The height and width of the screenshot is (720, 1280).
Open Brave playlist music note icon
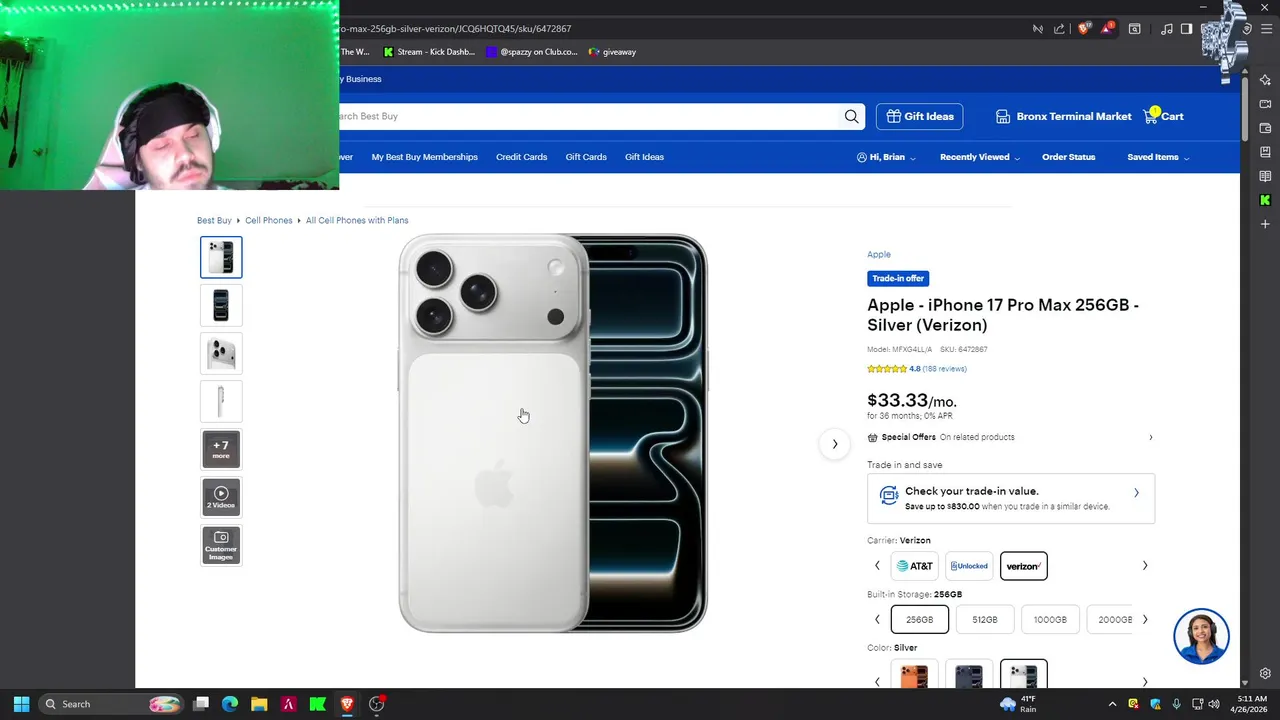pos(1165,29)
